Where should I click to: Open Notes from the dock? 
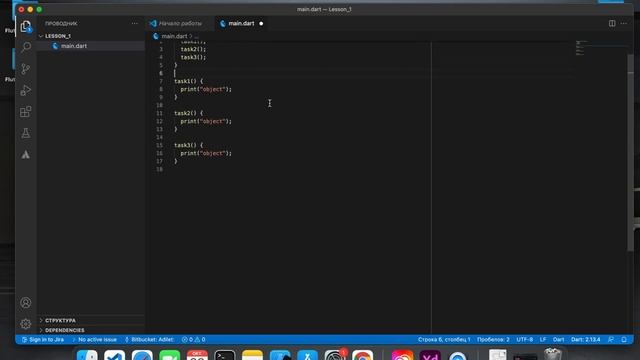point(252,355)
